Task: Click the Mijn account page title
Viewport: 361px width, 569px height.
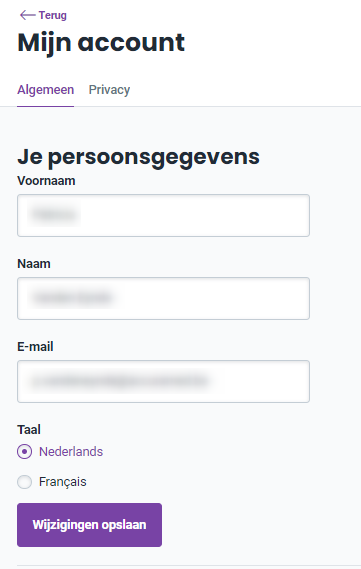Action: (101, 43)
